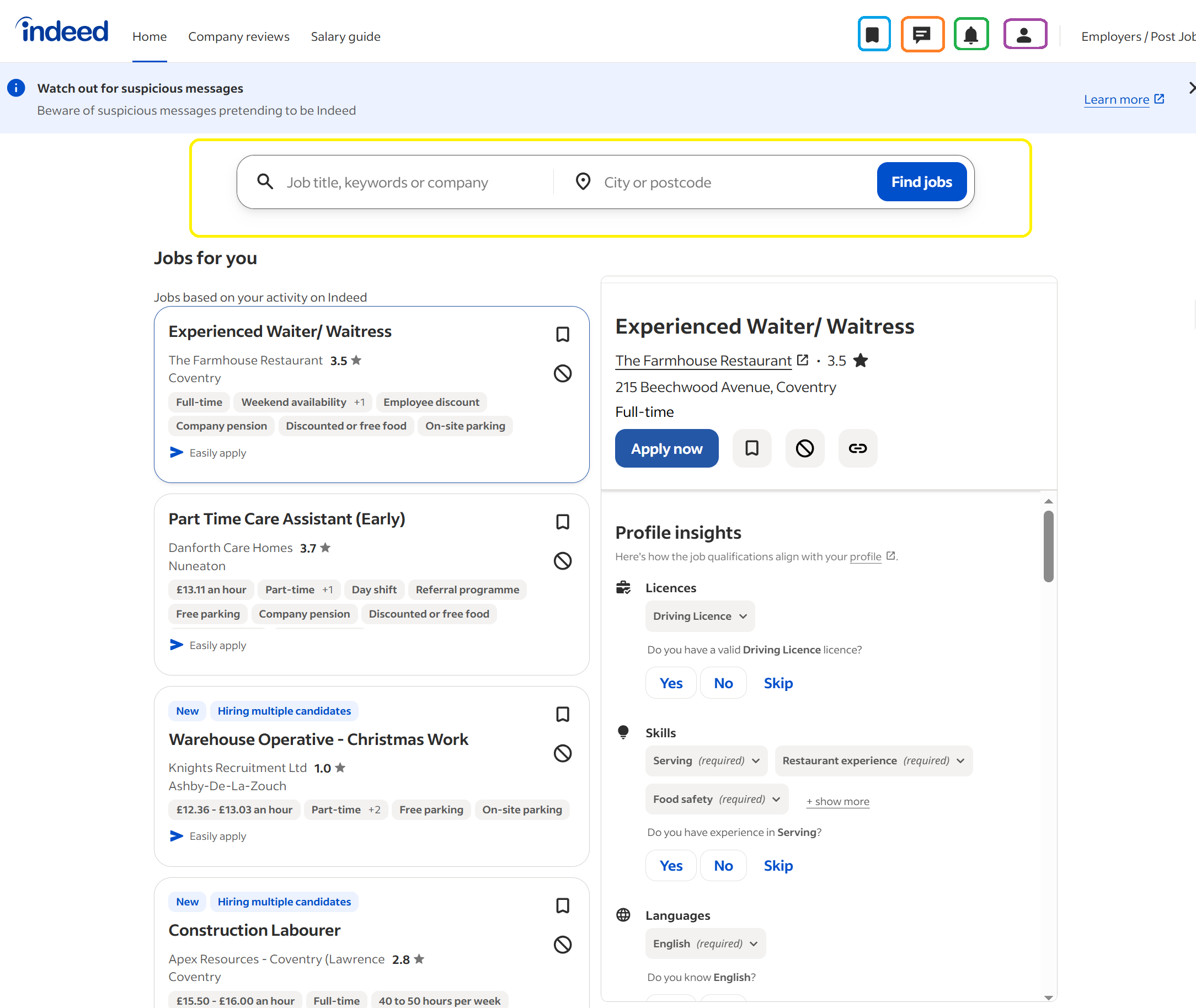Screen dimensions: 1196x1008
Task: Expand Weekend availability +1 tag
Action: (x=303, y=403)
